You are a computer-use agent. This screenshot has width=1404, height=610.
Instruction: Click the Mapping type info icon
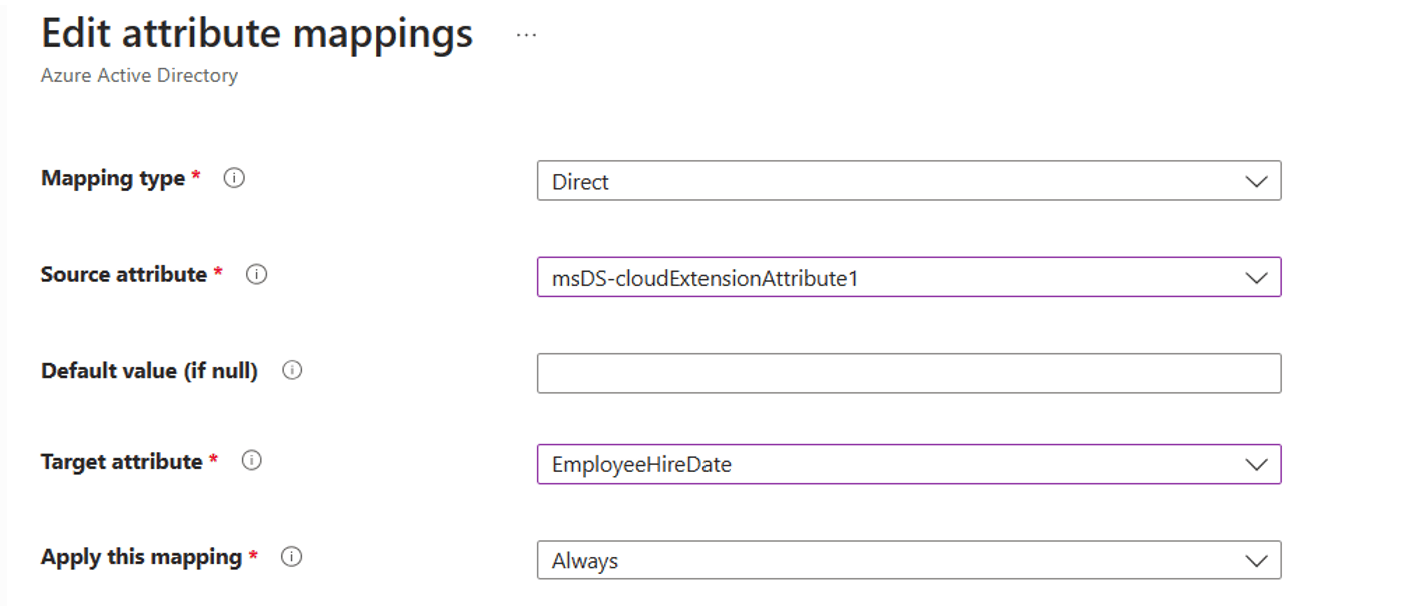pos(234,178)
